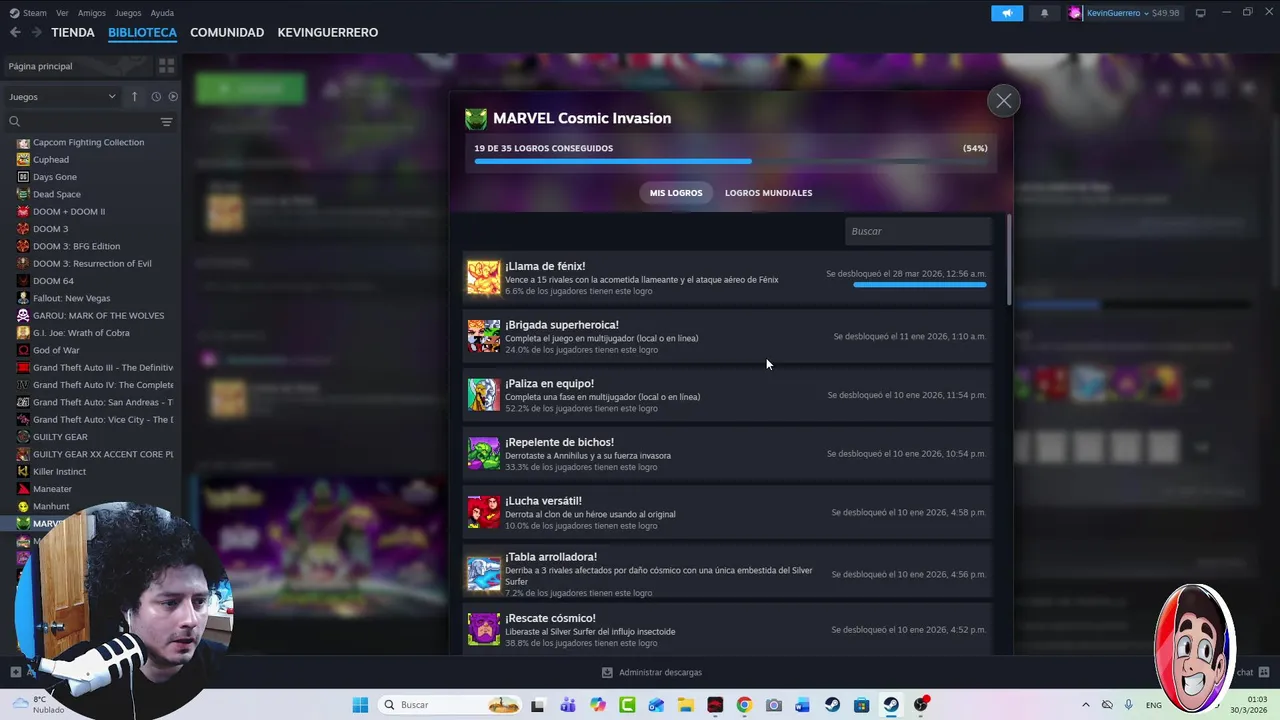
Task: Select DOOM 64 in the library list
Action: (x=53, y=281)
